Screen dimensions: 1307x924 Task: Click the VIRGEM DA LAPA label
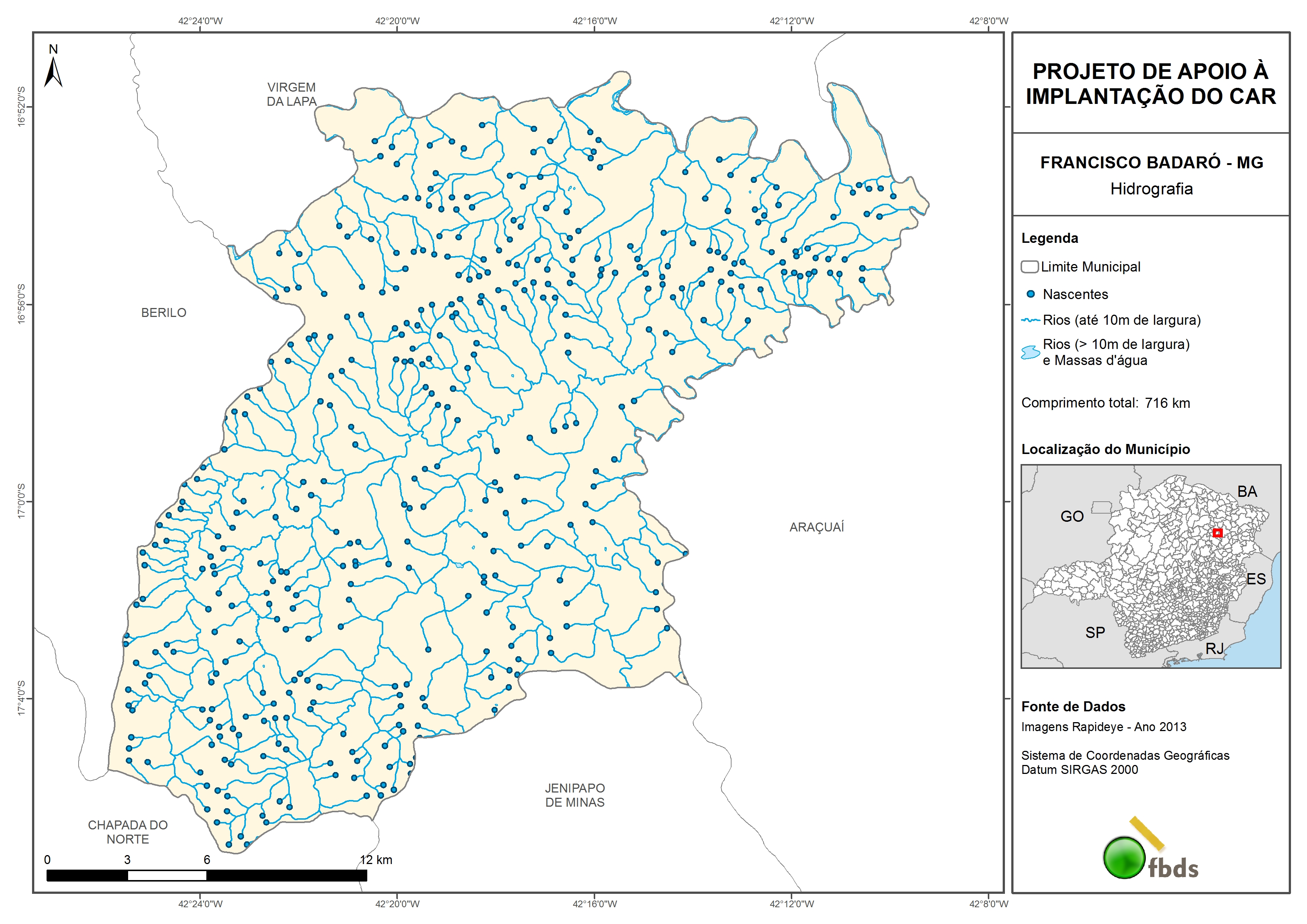coord(291,95)
